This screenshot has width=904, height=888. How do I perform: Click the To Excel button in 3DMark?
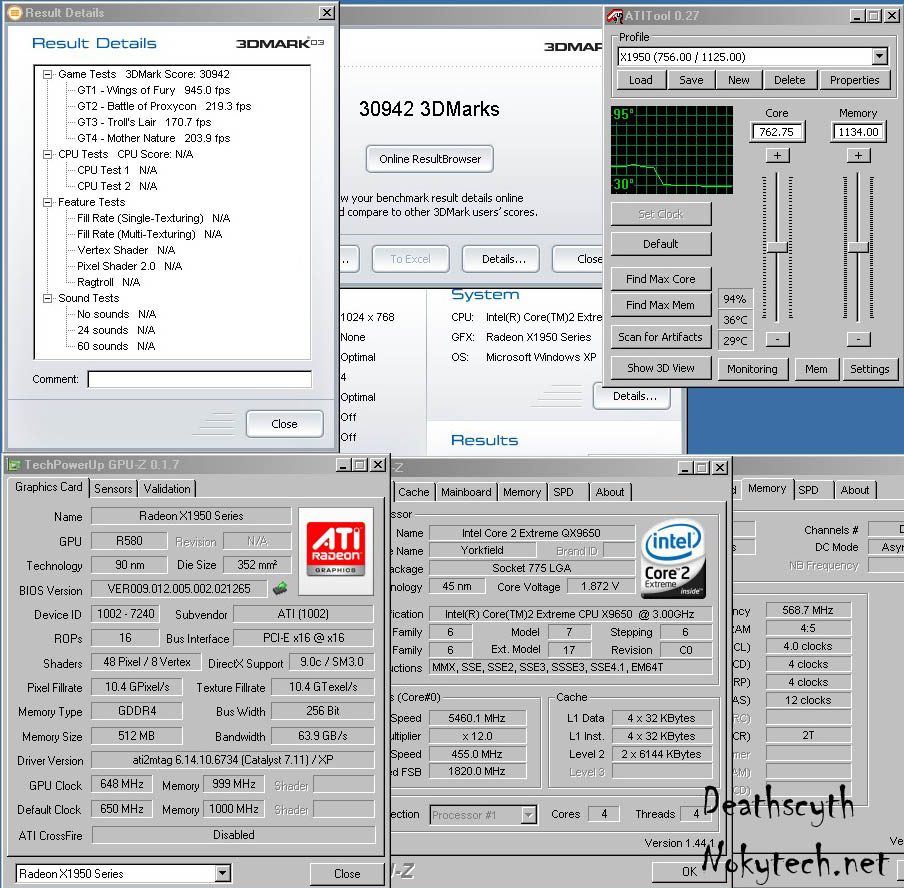(x=410, y=259)
